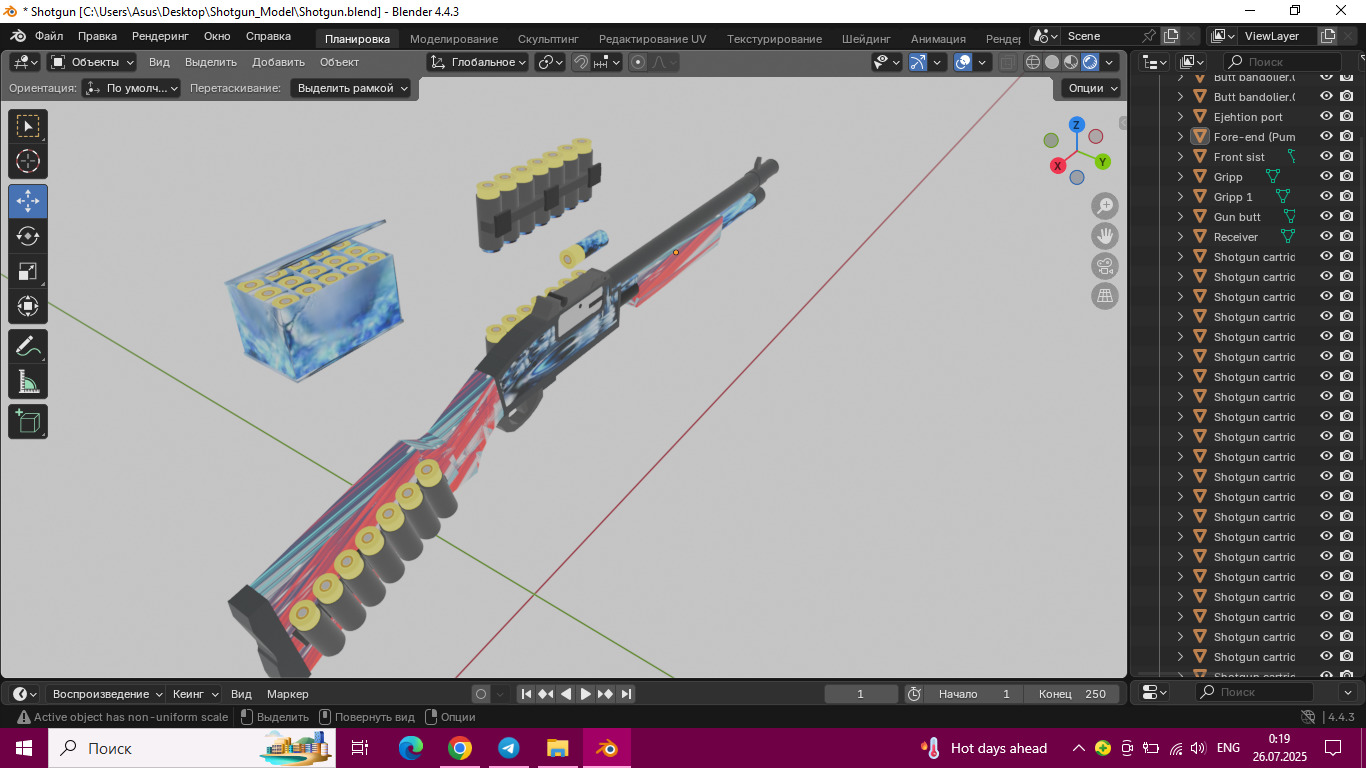Jump to the timeline start
1366x768 pixels.
click(x=525, y=694)
